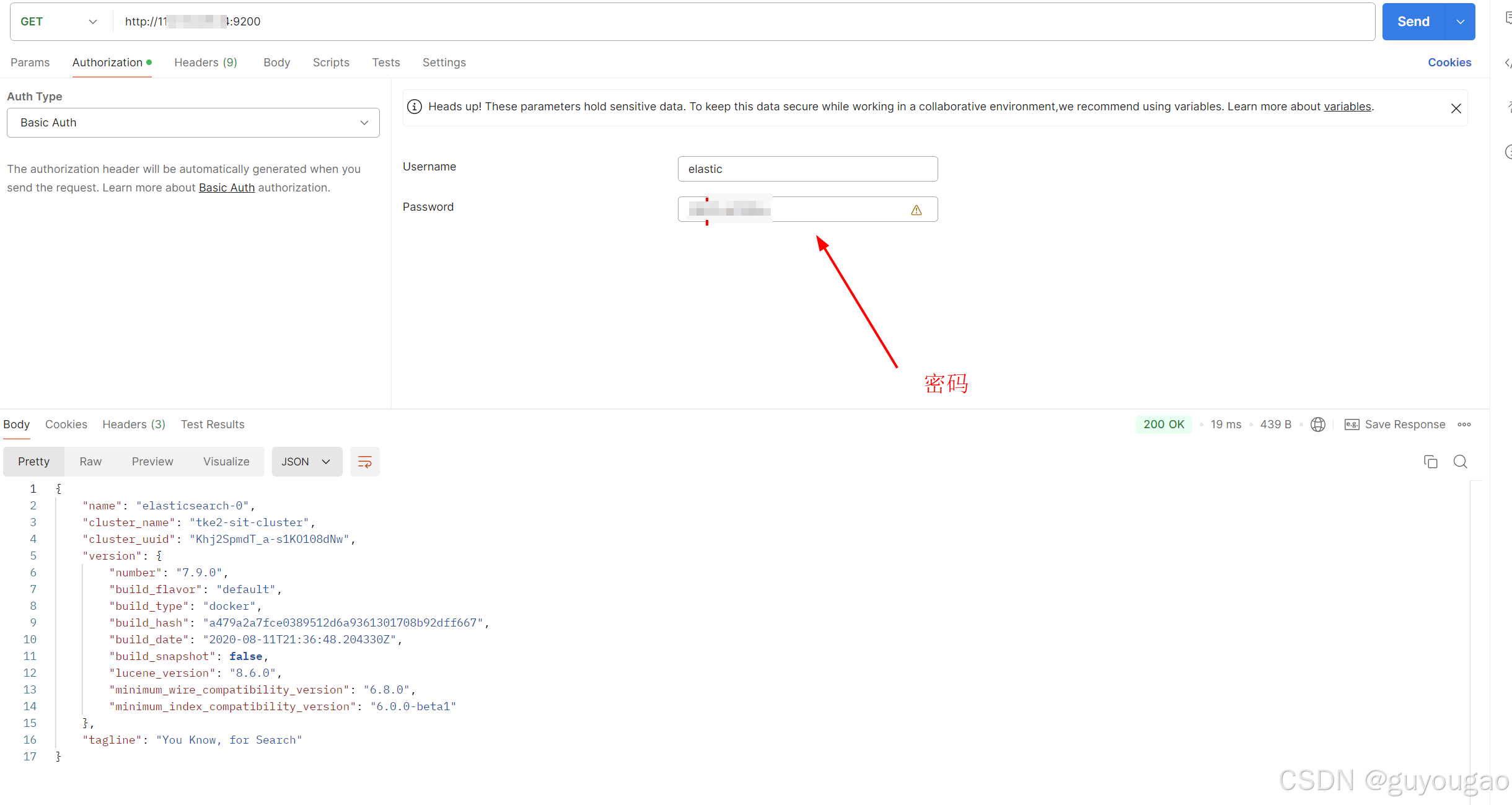Open Send button dropdown arrow
This screenshot has width=1512, height=805.
(1461, 22)
